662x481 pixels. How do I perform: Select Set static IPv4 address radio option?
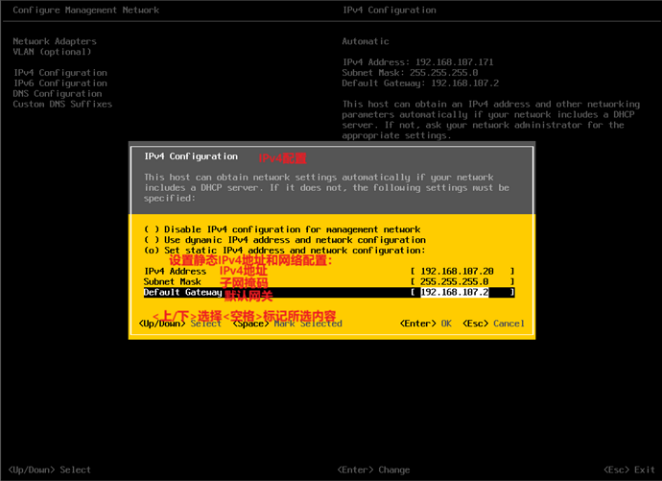150,250
